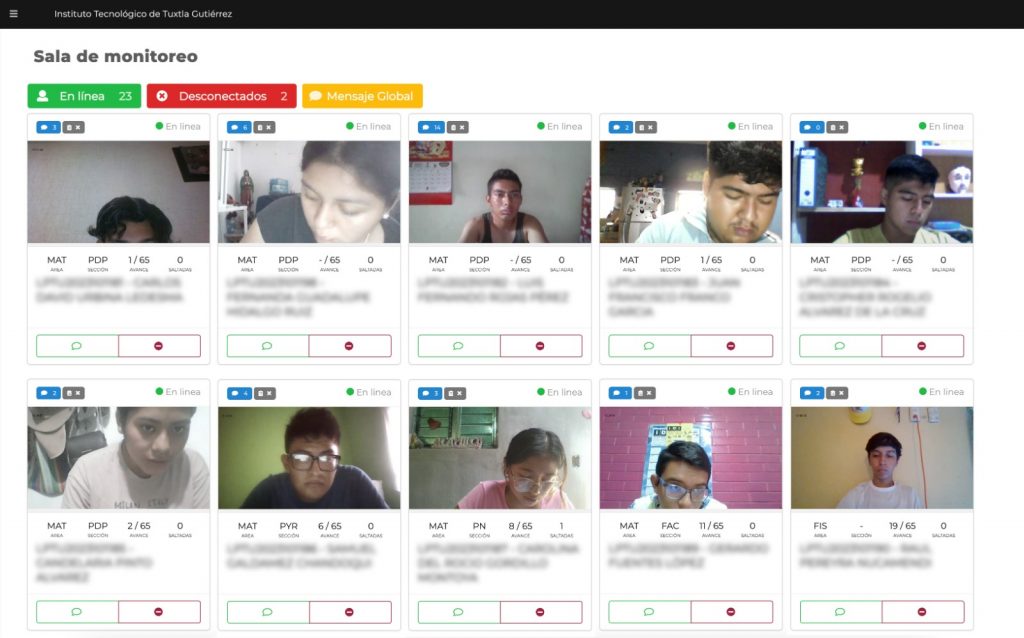This screenshot has height=638, width=1024.
Task: Open the hamburger menu in top bar
Action: point(14,14)
